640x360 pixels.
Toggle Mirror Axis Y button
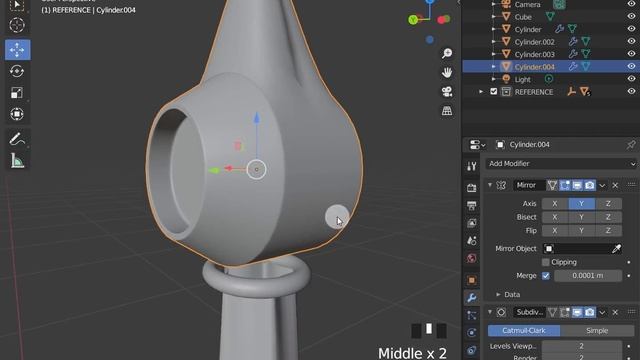tap(582, 204)
